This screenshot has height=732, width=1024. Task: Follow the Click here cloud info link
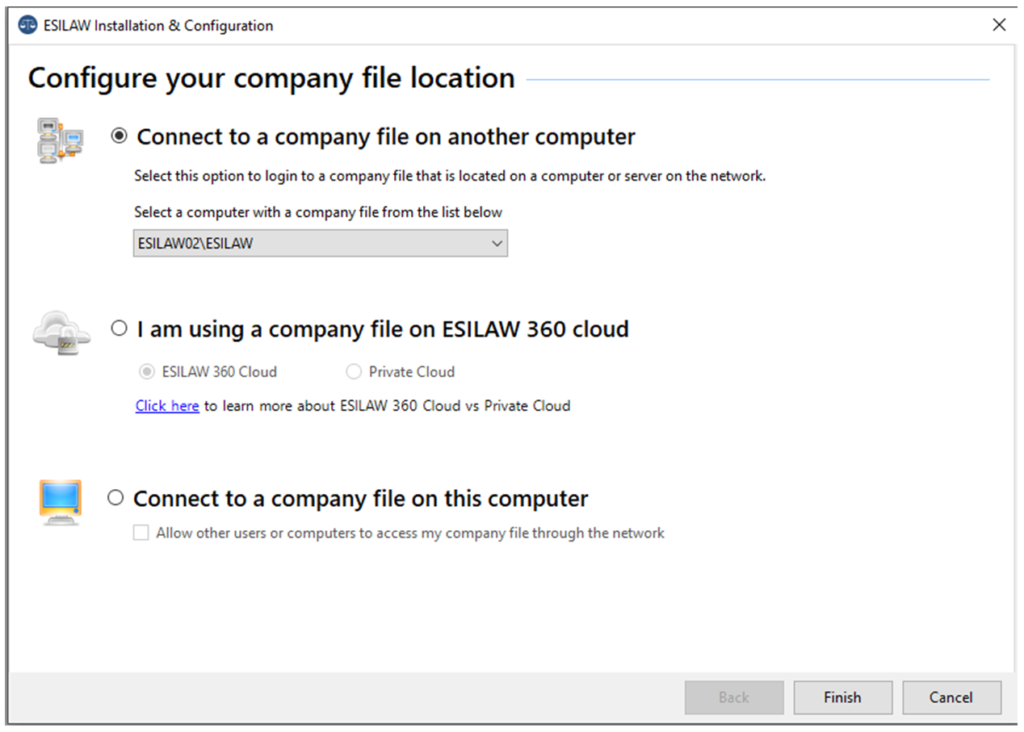tap(167, 406)
